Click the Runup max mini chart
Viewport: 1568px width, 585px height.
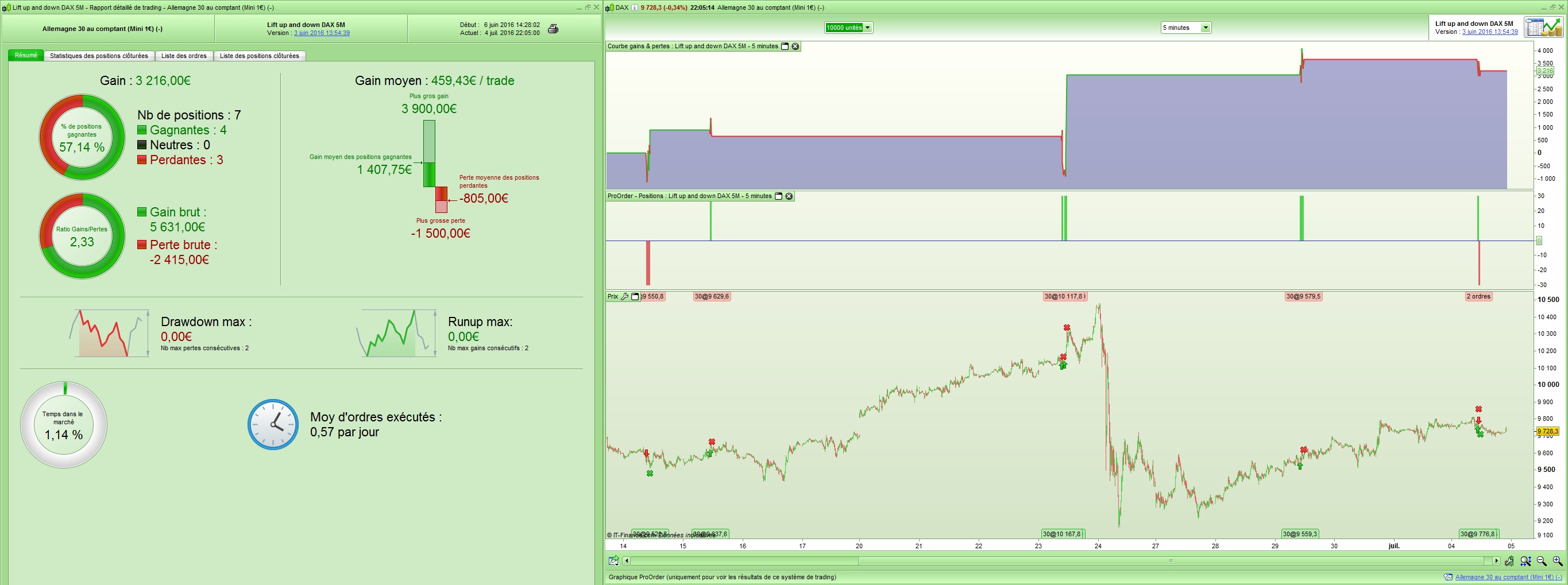pyautogui.click(x=396, y=333)
